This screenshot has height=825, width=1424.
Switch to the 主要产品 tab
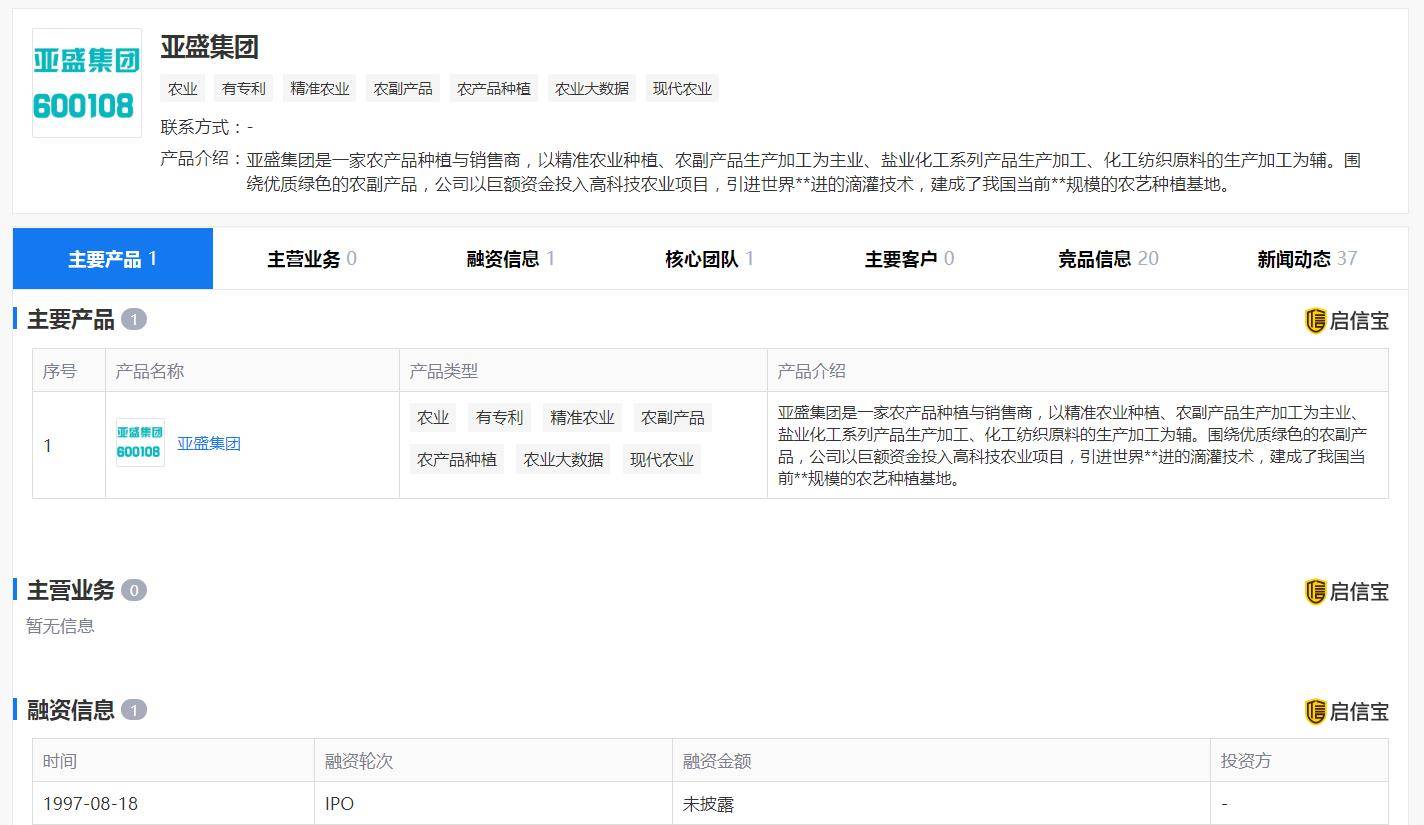coord(113,259)
